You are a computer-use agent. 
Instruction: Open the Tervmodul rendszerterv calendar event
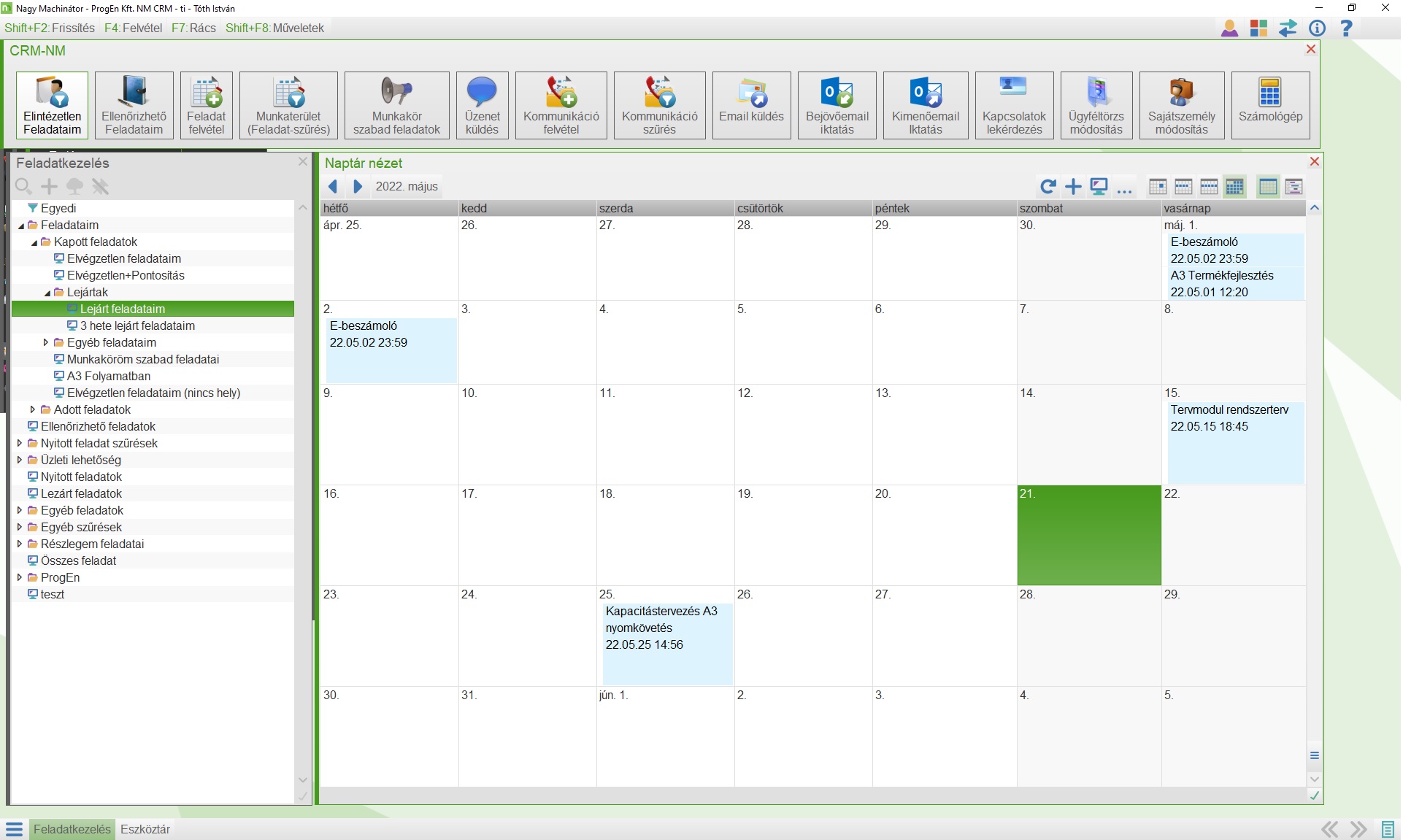(x=1234, y=418)
